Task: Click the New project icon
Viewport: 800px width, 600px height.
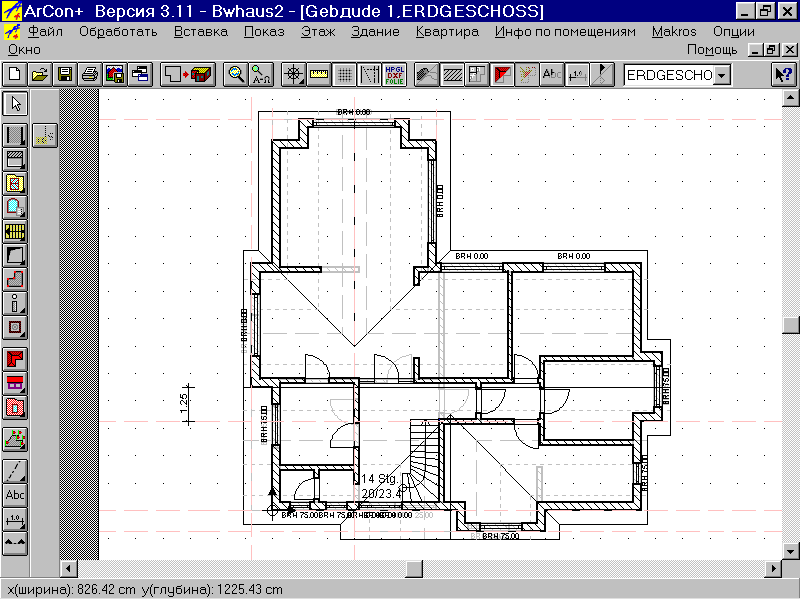Action: 15,74
